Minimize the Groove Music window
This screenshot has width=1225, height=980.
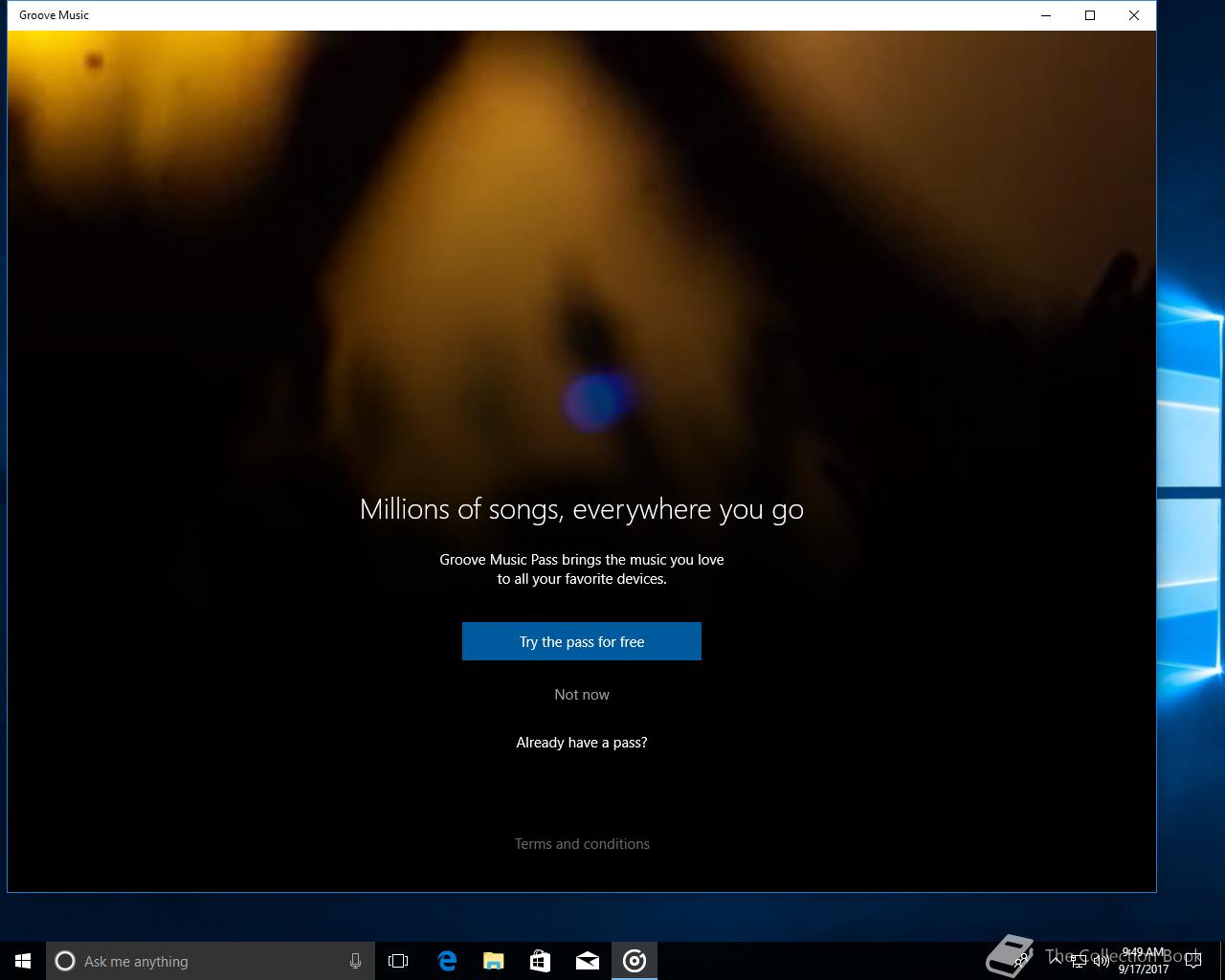click(1046, 15)
